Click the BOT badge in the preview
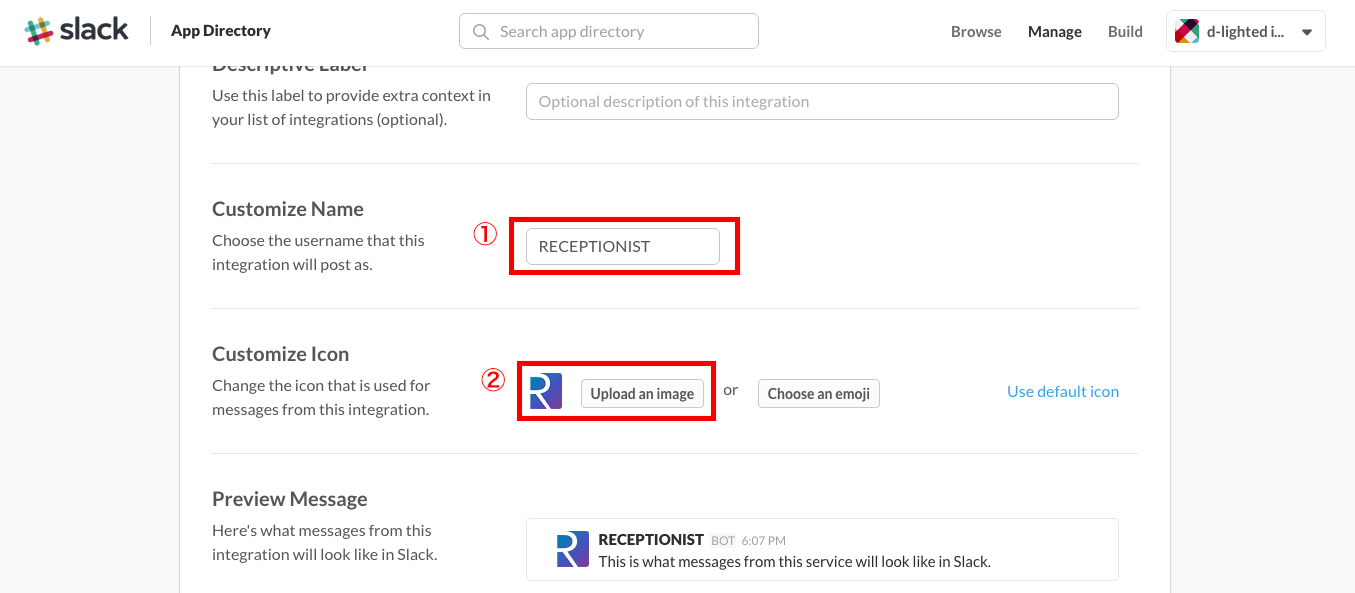 point(723,541)
